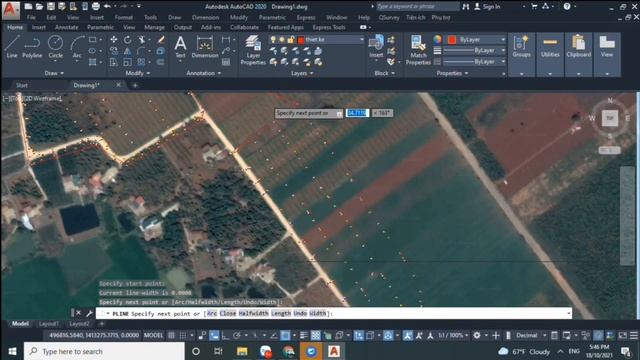Add new drawing tab with plus button
640x360 pixels.
tap(135, 85)
